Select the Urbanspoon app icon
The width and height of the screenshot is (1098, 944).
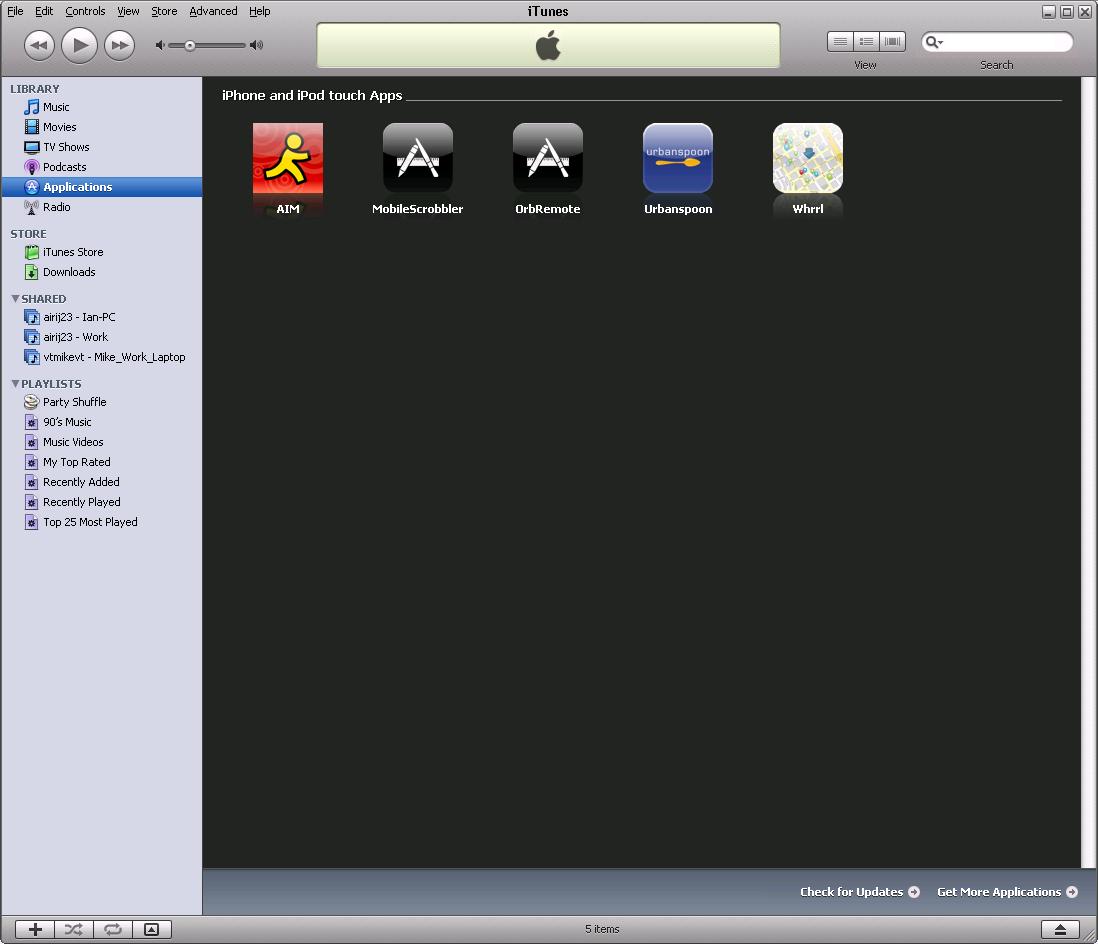tap(678, 158)
